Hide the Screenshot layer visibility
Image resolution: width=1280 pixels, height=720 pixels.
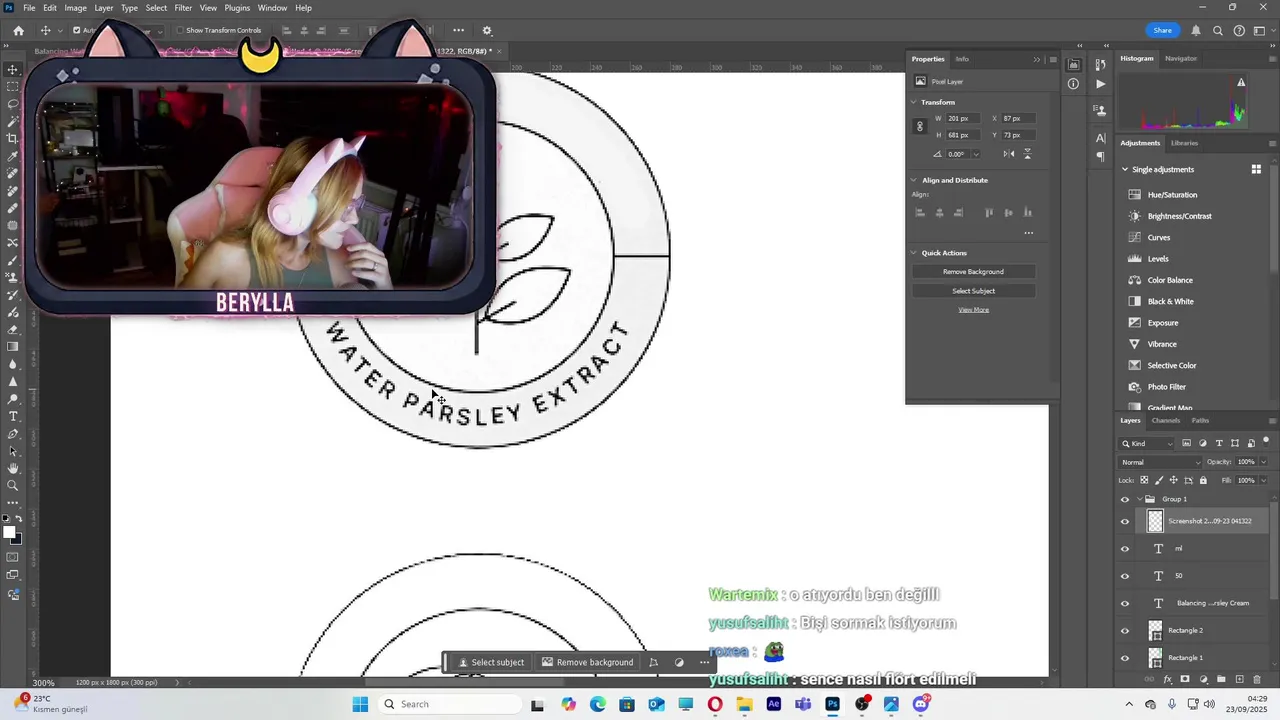(1125, 521)
